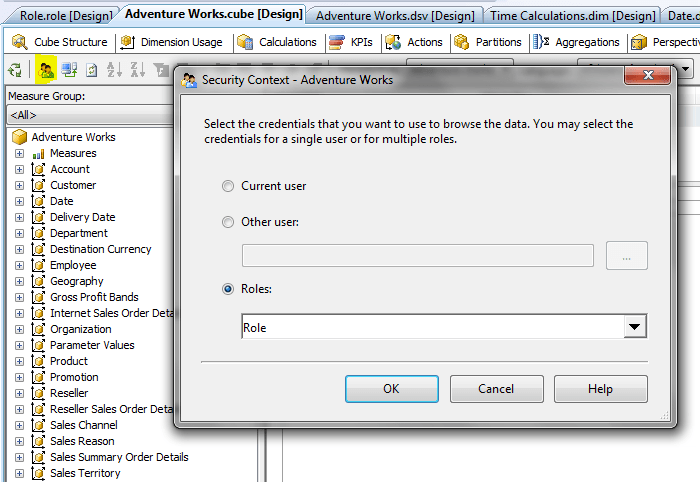Click the Customer dimension icon

38,186
